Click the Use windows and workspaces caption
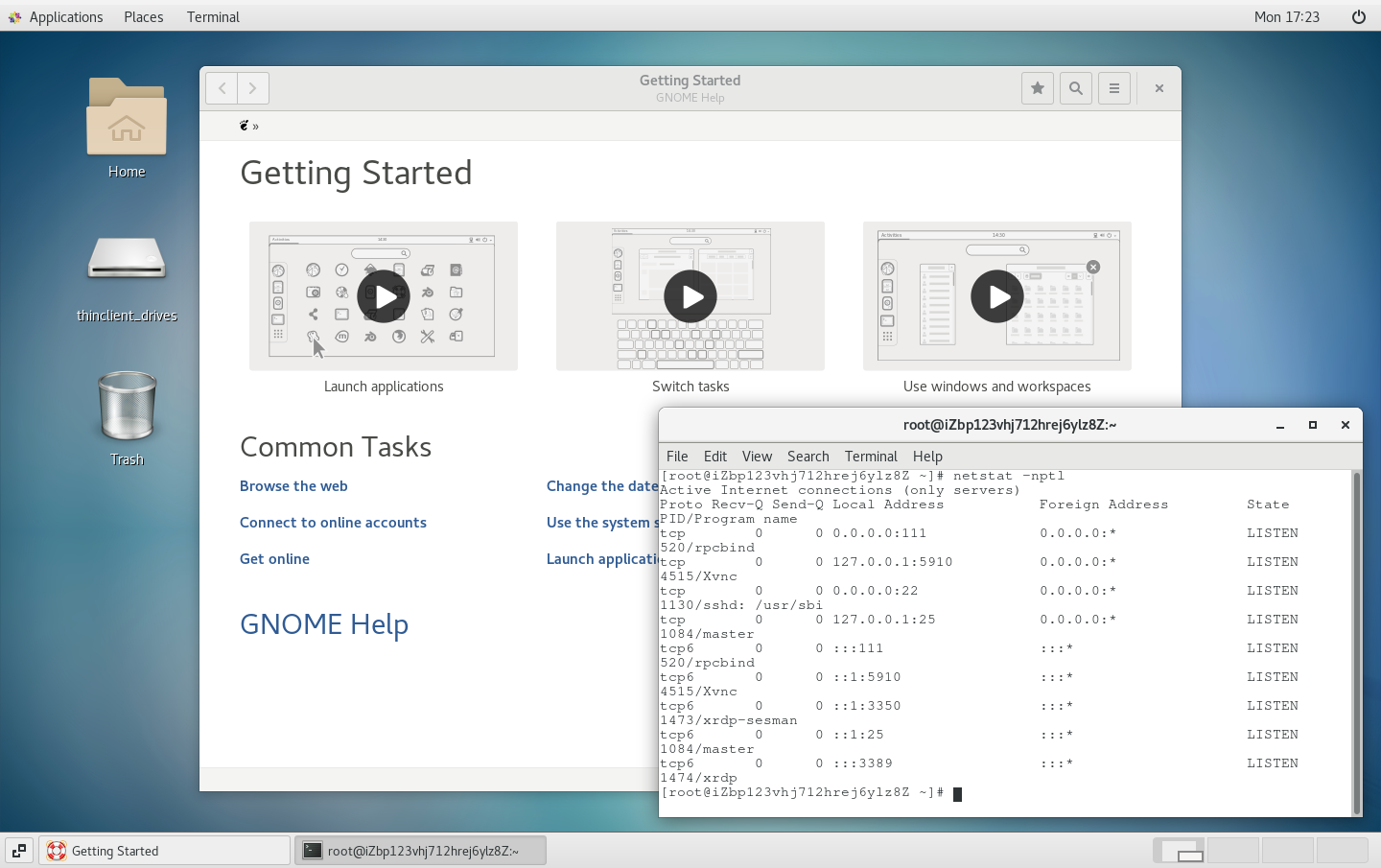The height and width of the screenshot is (868, 1381). tap(997, 387)
